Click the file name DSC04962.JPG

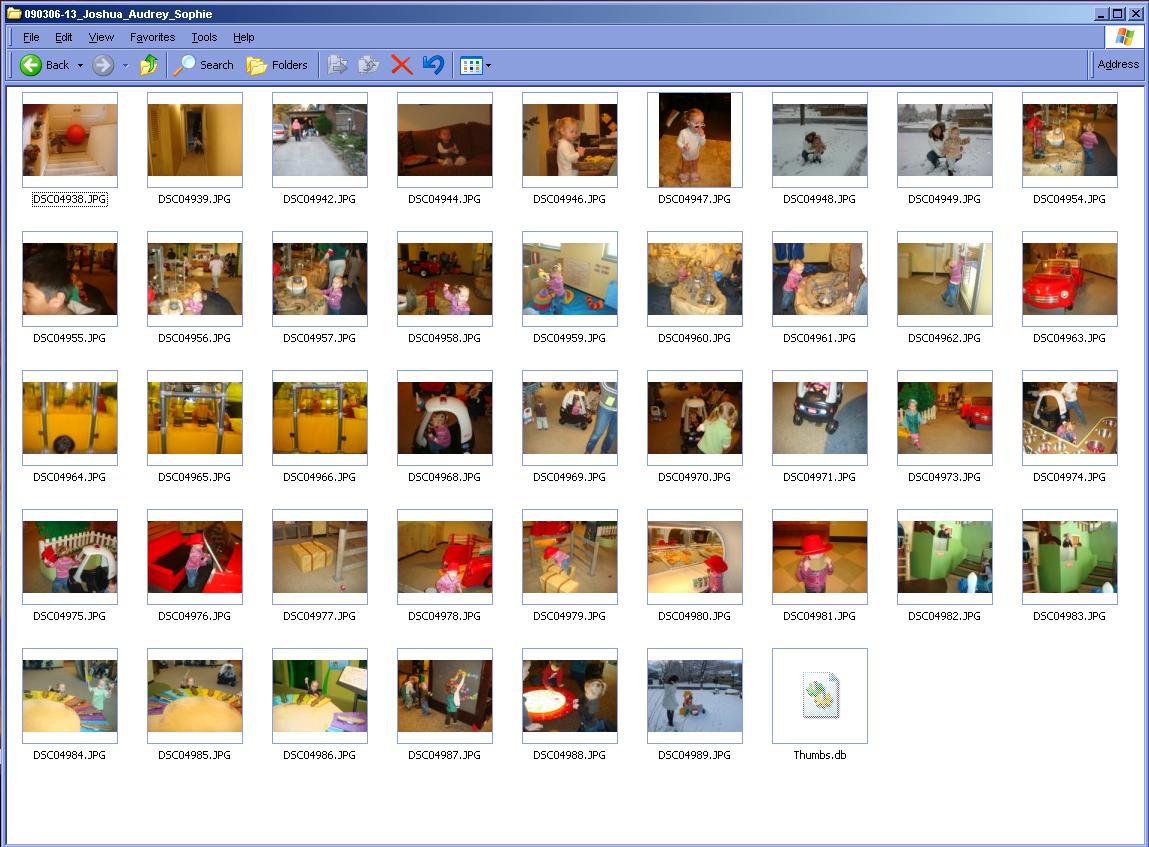tap(945, 338)
